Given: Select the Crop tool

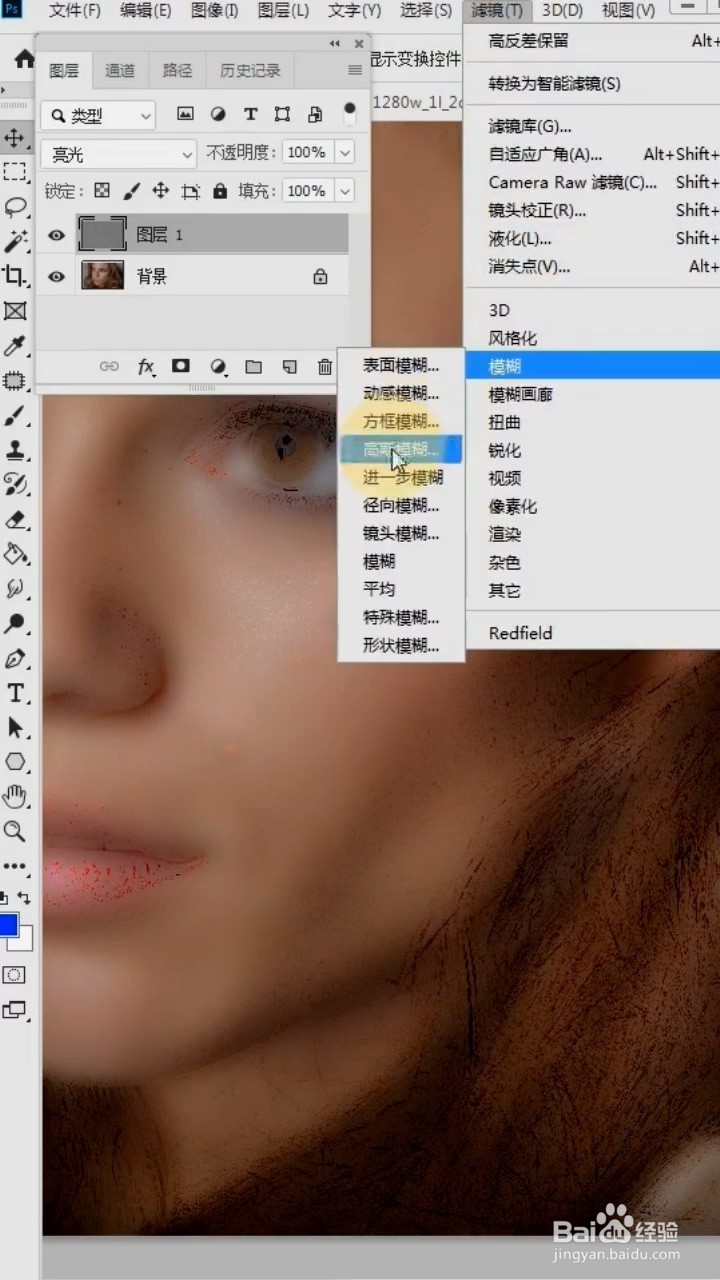Looking at the screenshot, I should pyautogui.click(x=14, y=276).
